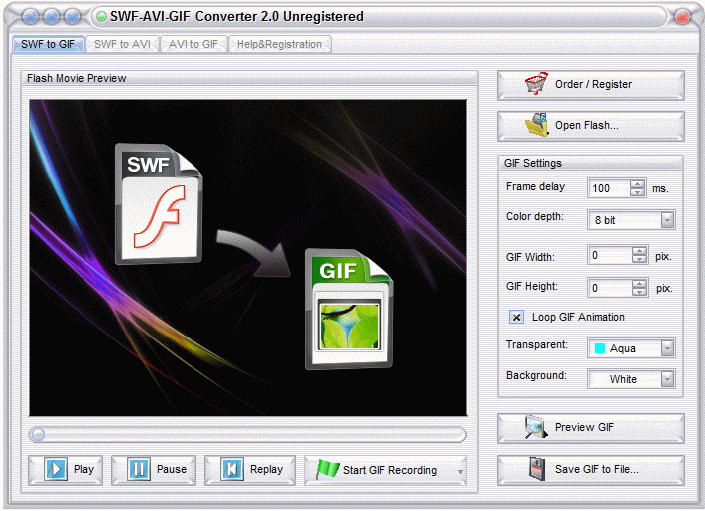
Task: Click the SWF file graphic in preview
Action: click(x=158, y=204)
